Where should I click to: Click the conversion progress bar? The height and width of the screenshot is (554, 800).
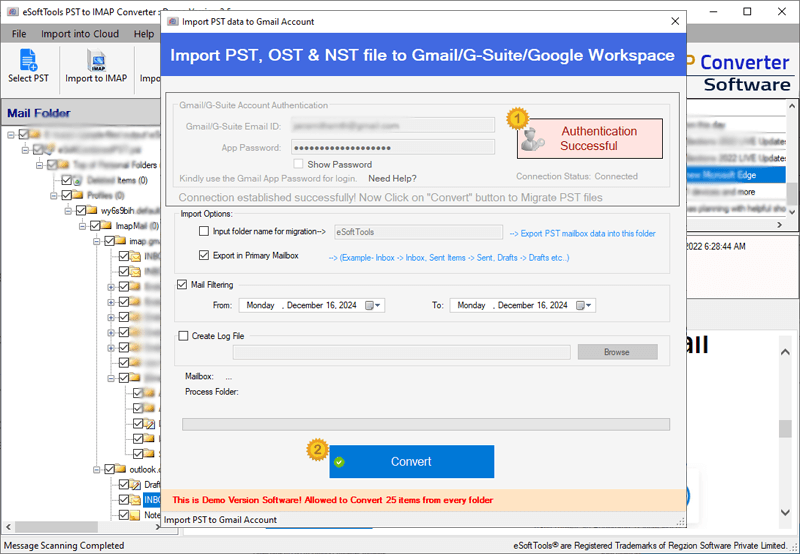[x=426, y=424]
